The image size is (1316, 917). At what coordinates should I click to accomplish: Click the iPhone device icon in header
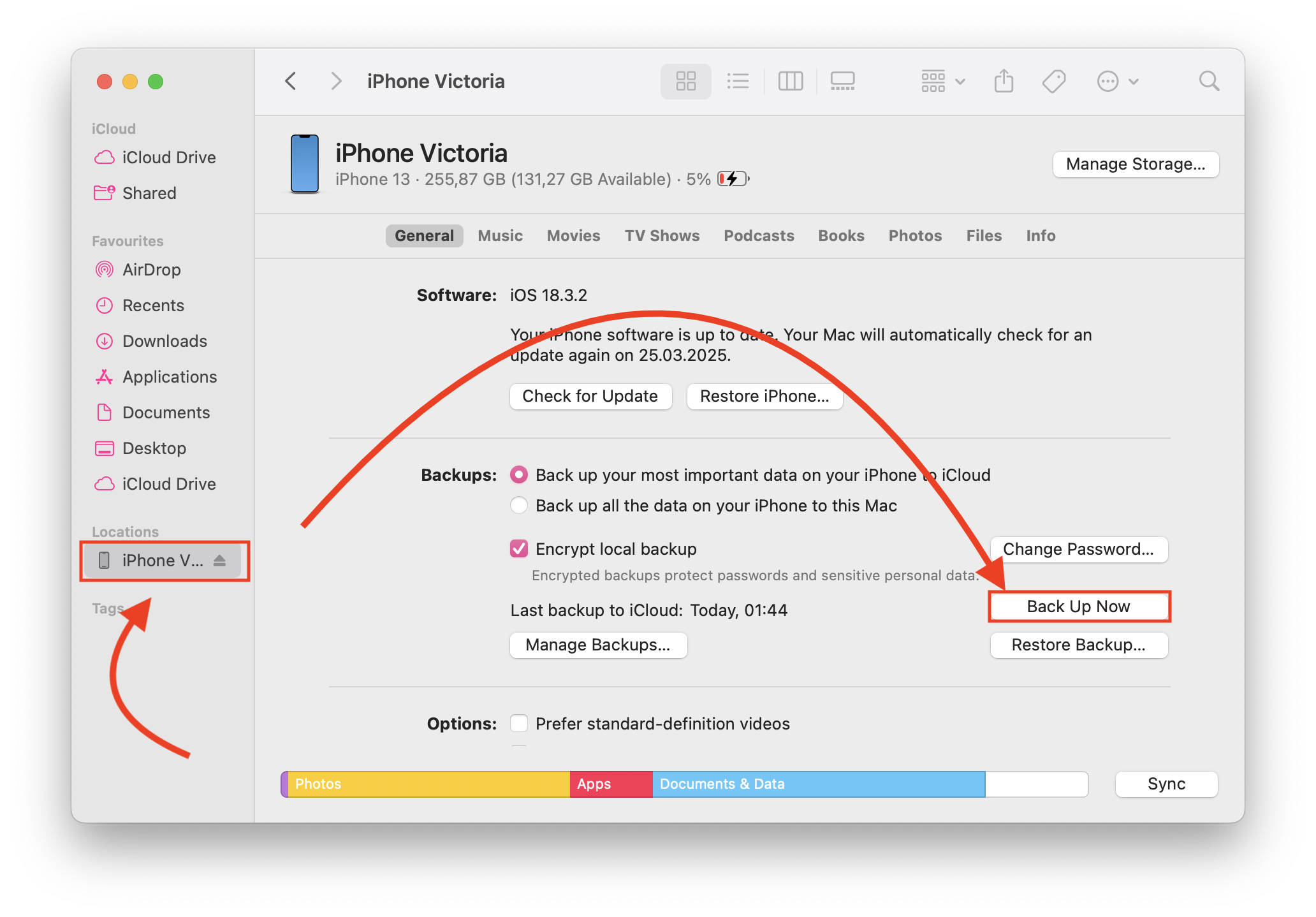(x=305, y=164)
